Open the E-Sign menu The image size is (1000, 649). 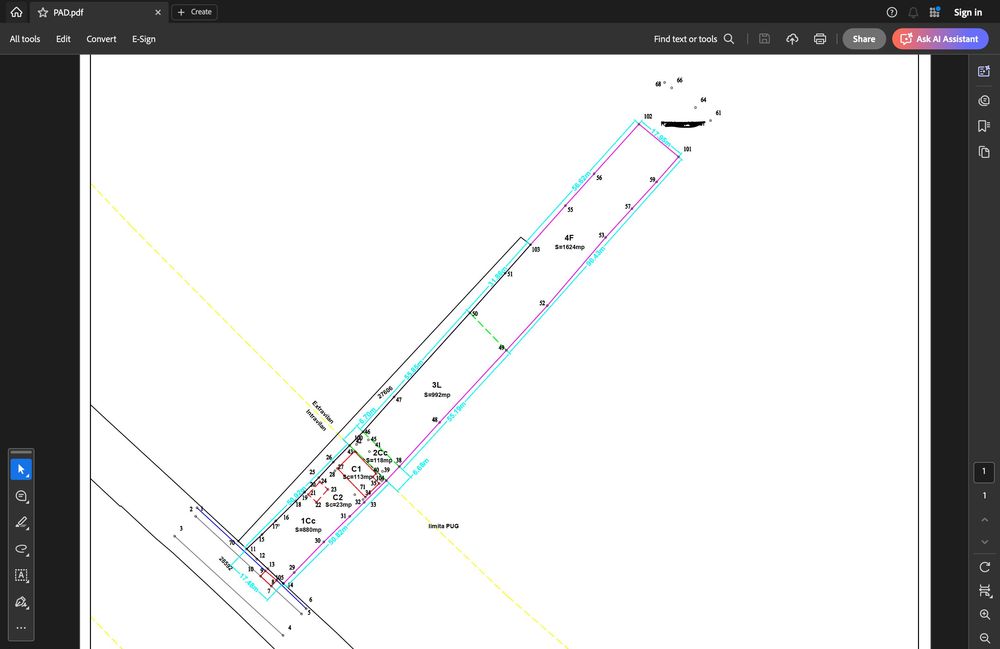point(143,39)
